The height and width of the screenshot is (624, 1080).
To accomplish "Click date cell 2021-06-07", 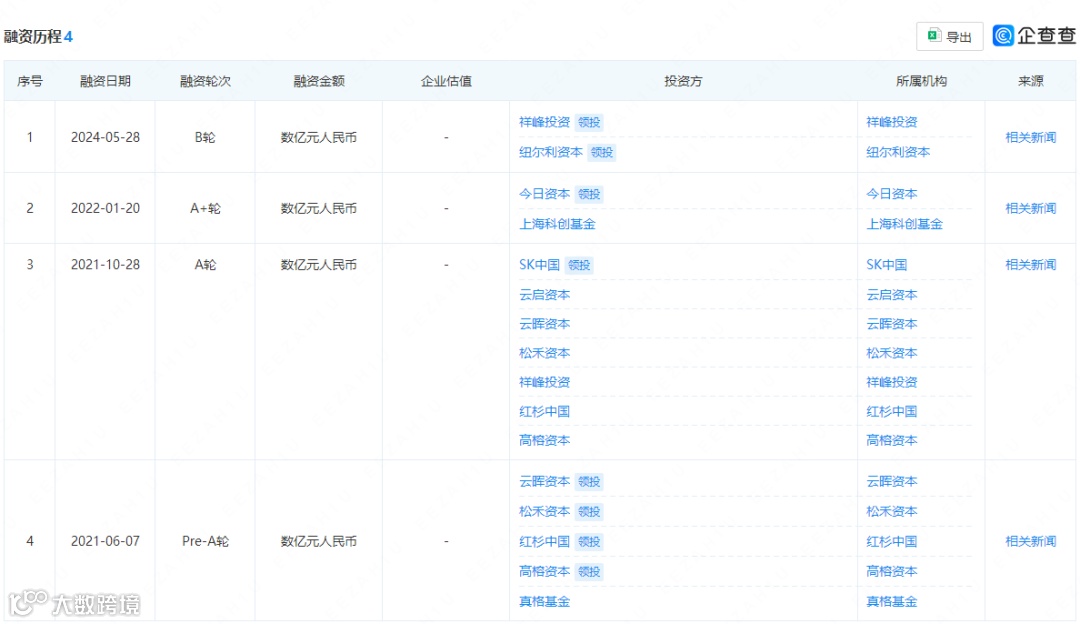I will [x=105, y=541].
